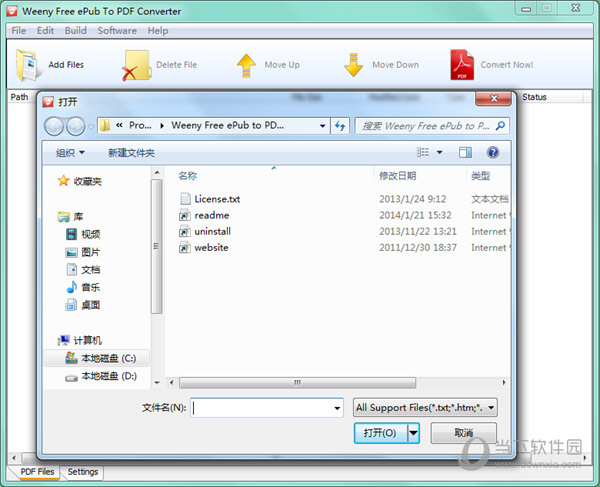
Task: Click the 取消 cancel button
Action: click(464, 433)
